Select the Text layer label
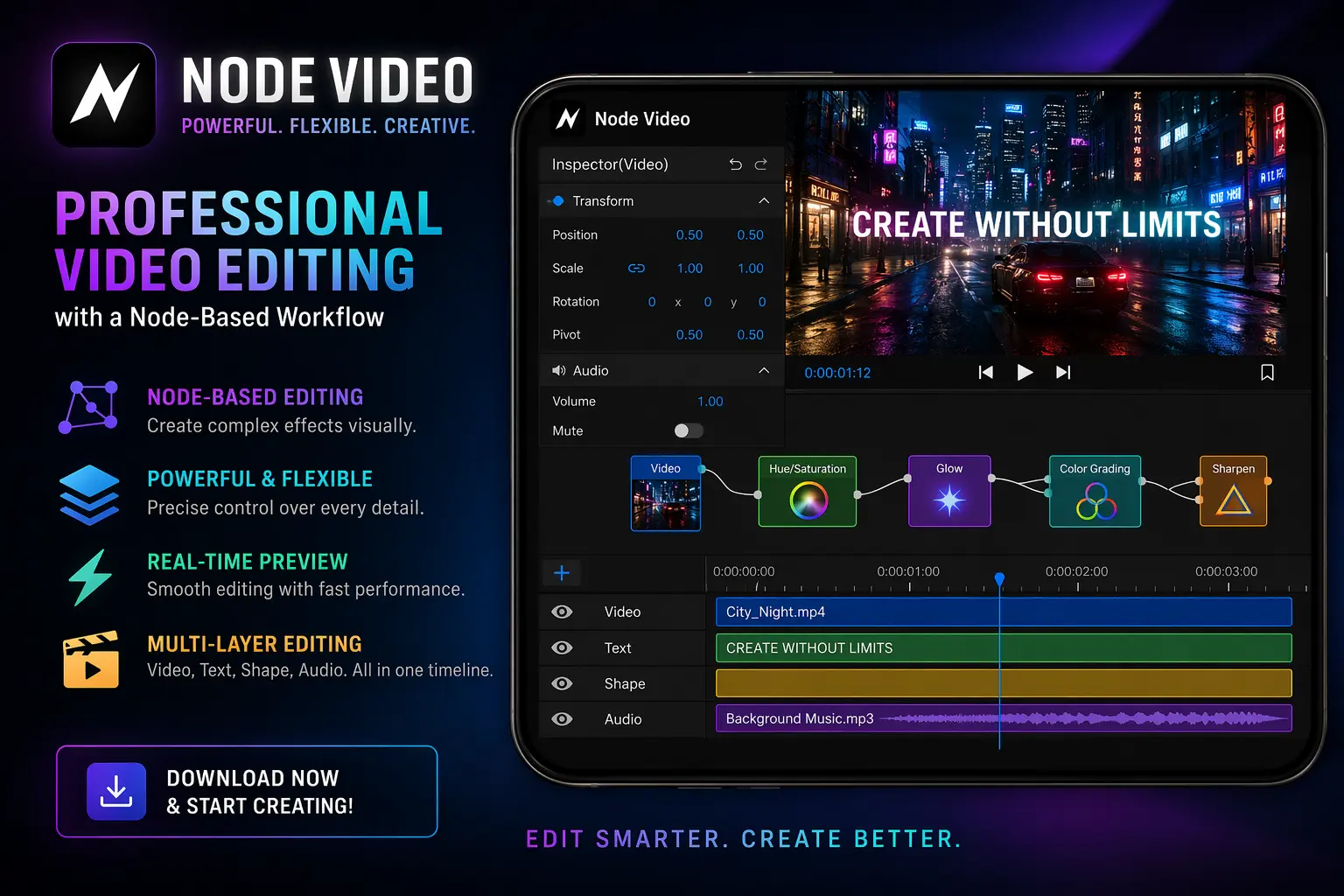1344x896 pixels. 618,648
